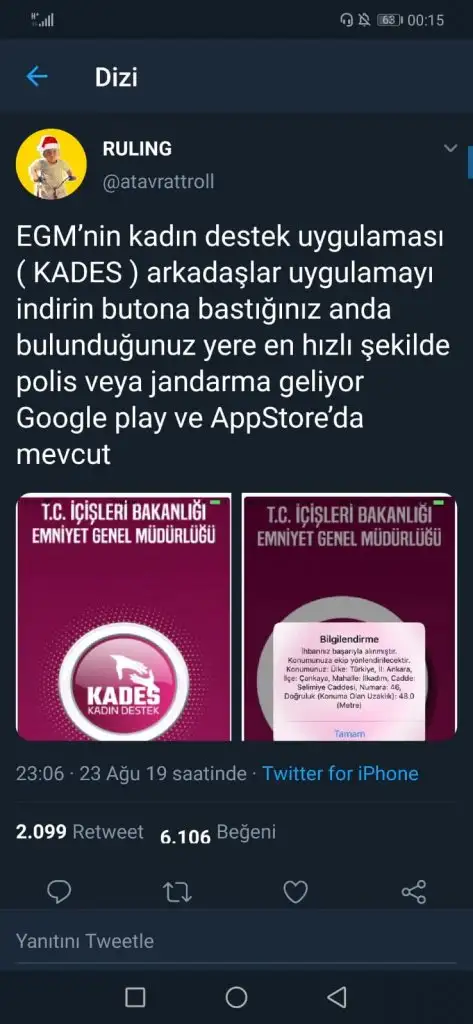Open the KADES logo image
The image size is (473, 1024).
pos(123,617)
